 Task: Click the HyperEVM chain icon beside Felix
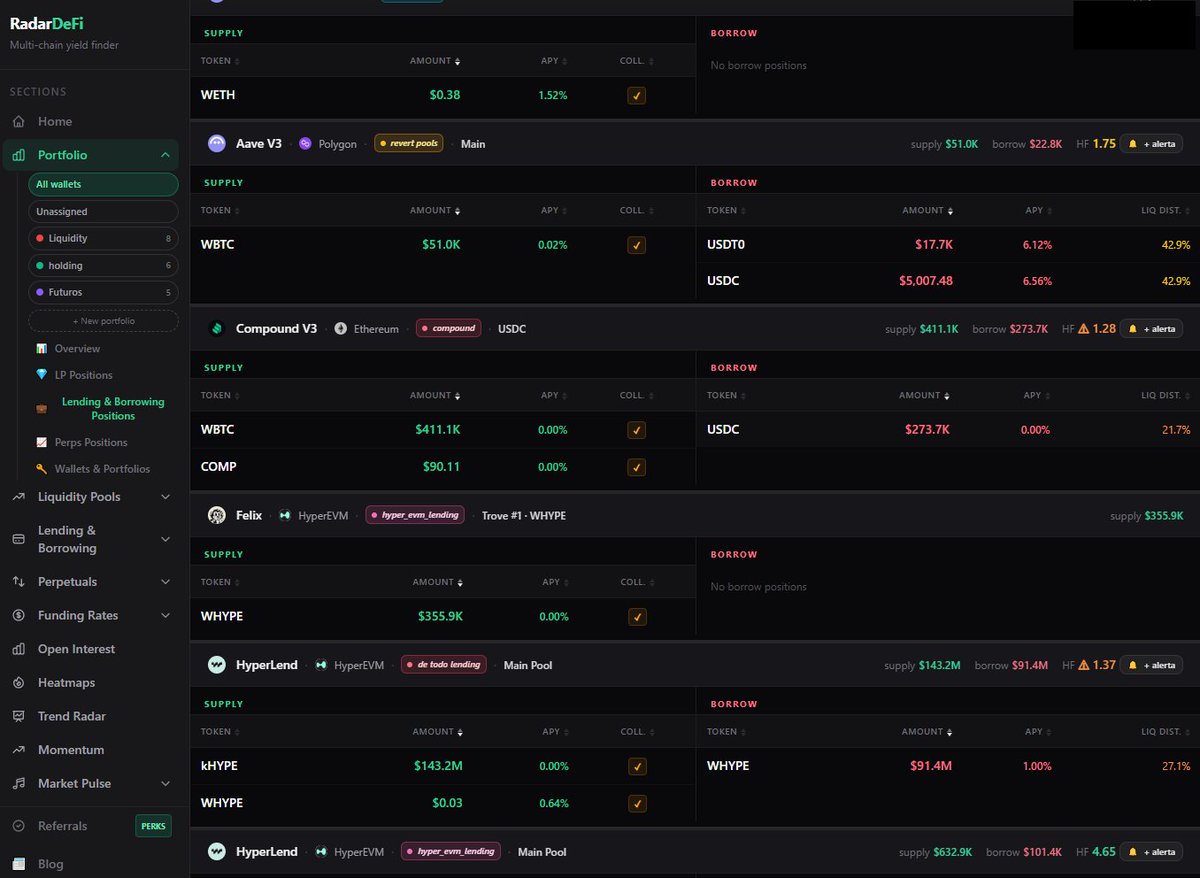(285, 516)
